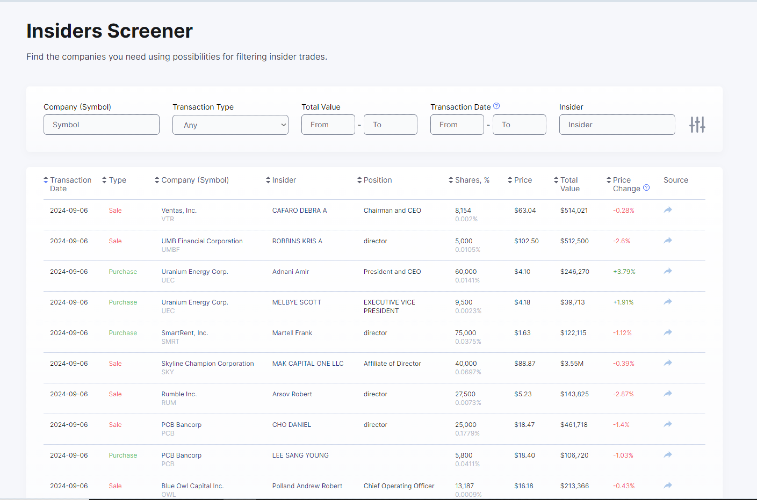Sort by Shares, % column header
Screen dimensions: 757x500
tap(469, 180)
